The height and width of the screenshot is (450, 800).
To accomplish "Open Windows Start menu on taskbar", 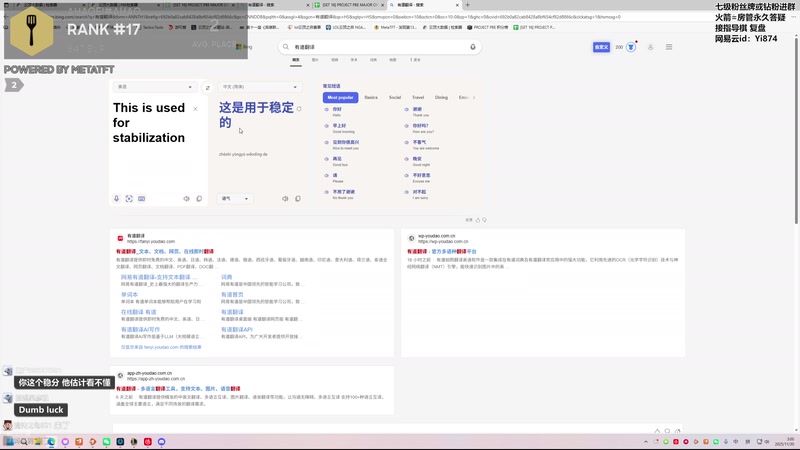I will (9, 442).
